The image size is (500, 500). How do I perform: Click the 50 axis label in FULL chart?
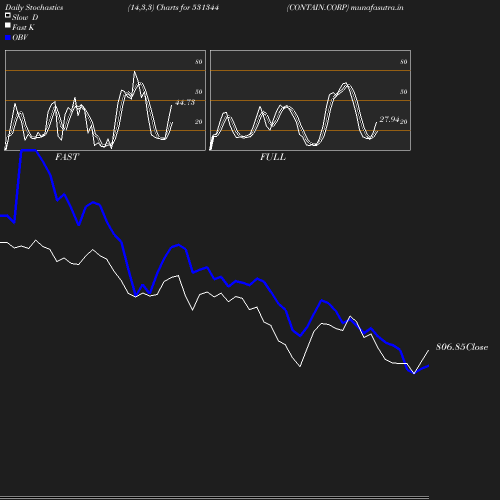pyautogui.click(x=404, y=92)
